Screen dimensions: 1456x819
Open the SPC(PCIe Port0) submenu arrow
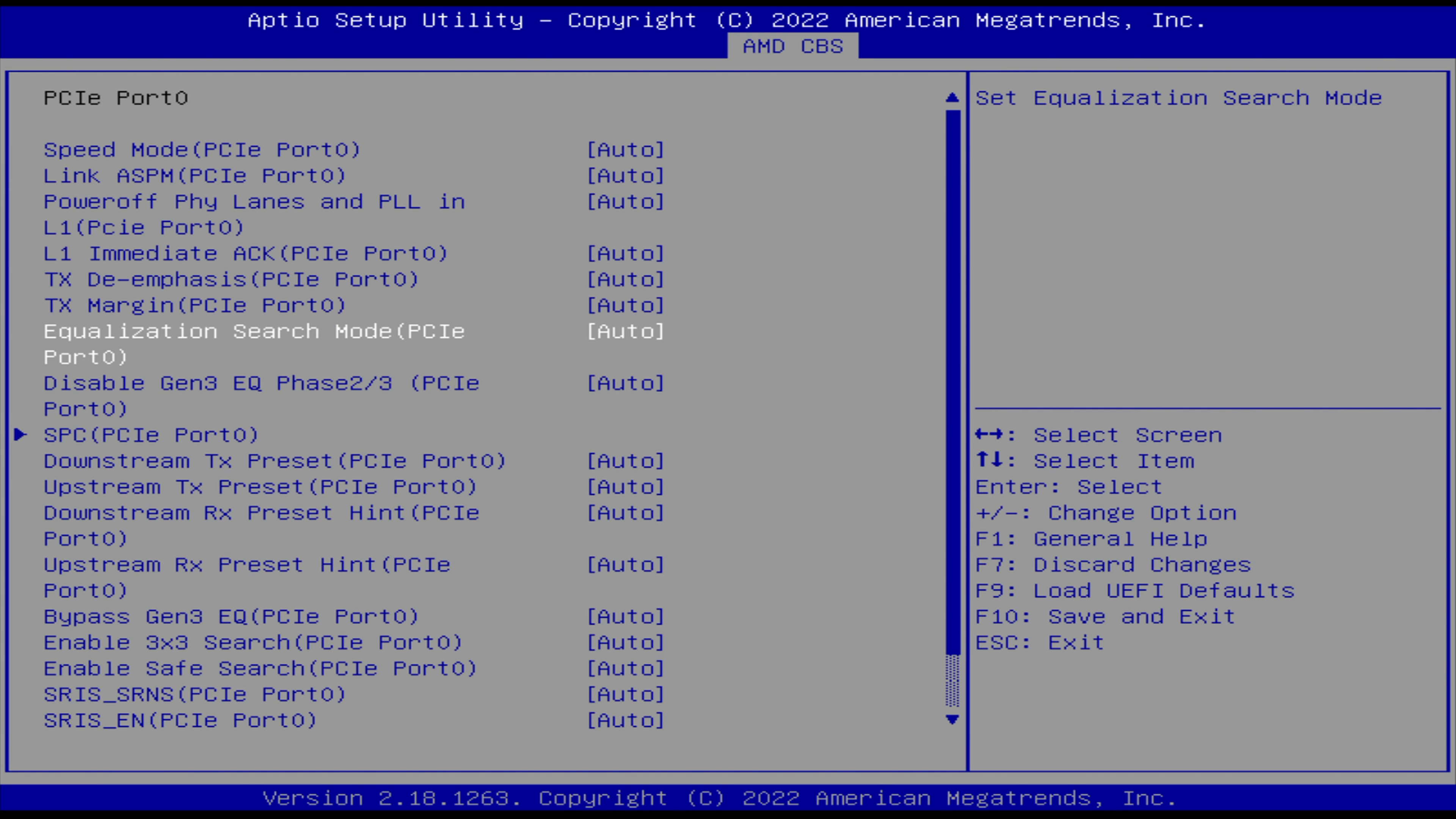tap(20, 435)
